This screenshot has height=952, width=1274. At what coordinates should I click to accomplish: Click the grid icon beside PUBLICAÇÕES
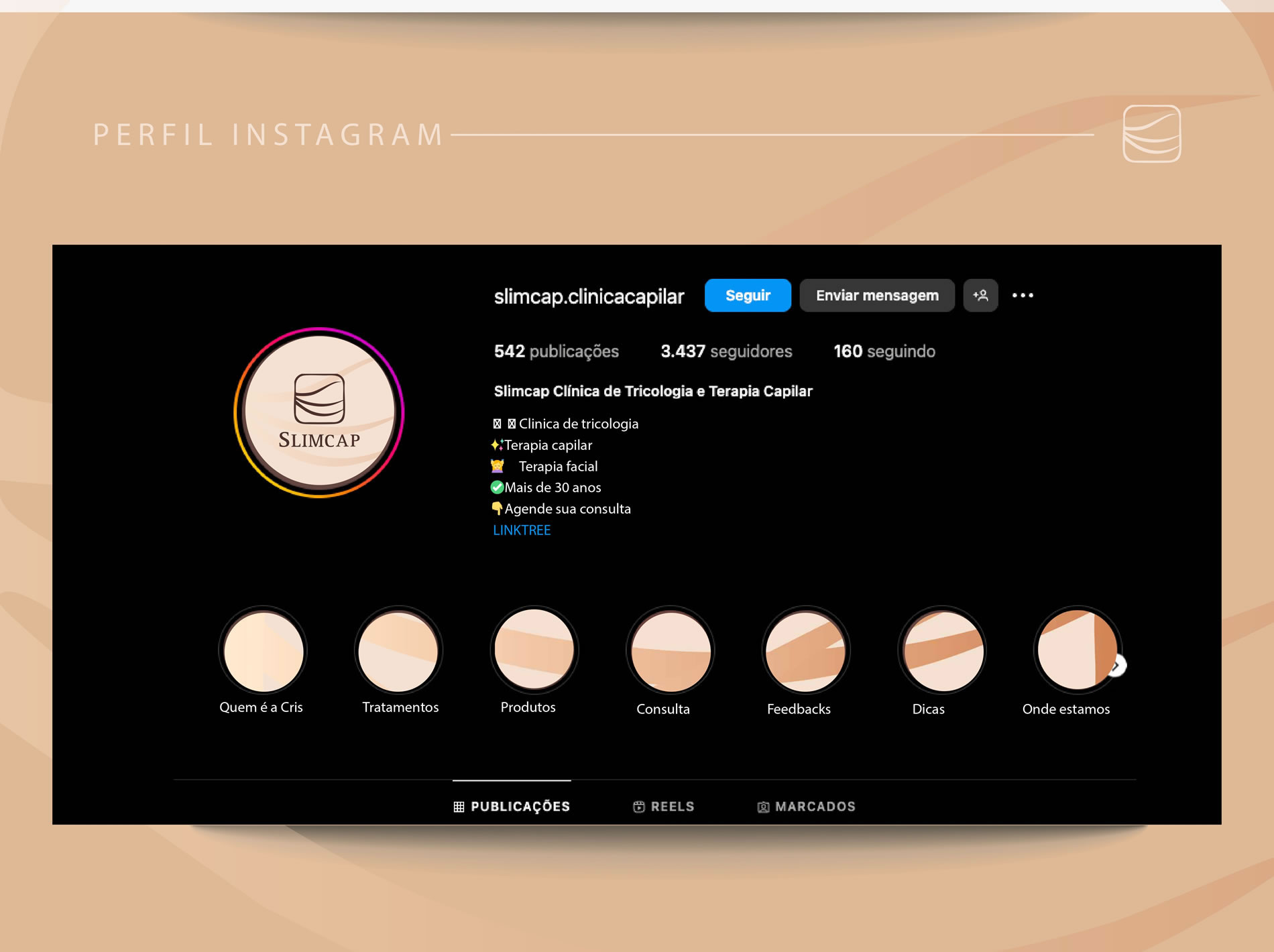point(459,807)
